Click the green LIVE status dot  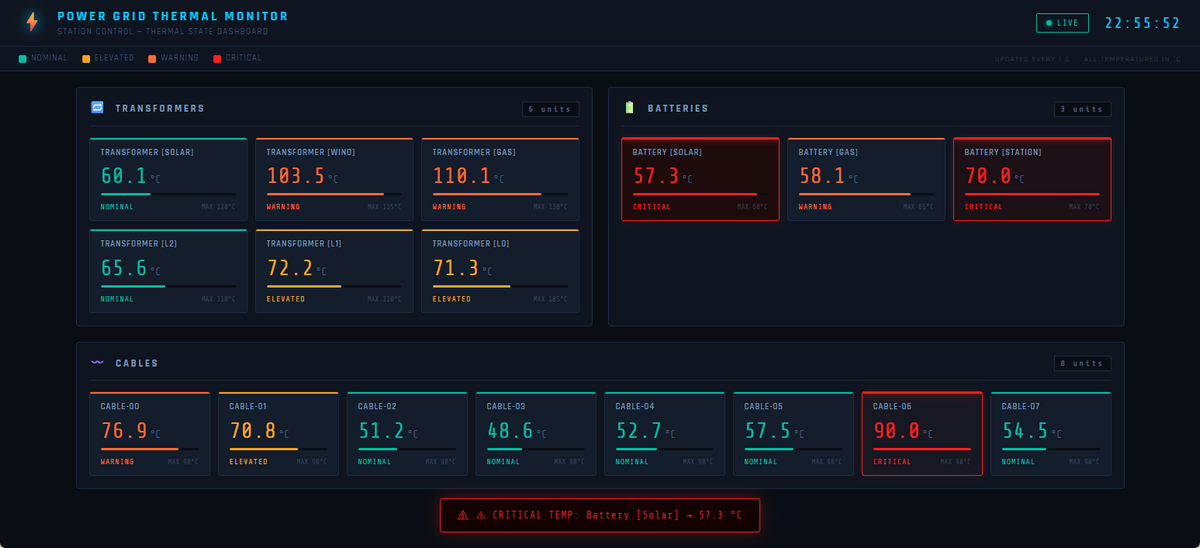tap(1049, 23)
